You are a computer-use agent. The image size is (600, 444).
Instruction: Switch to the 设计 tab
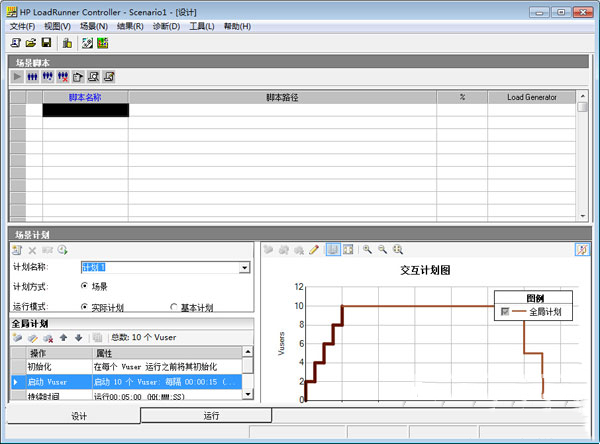tap(74, 416)
